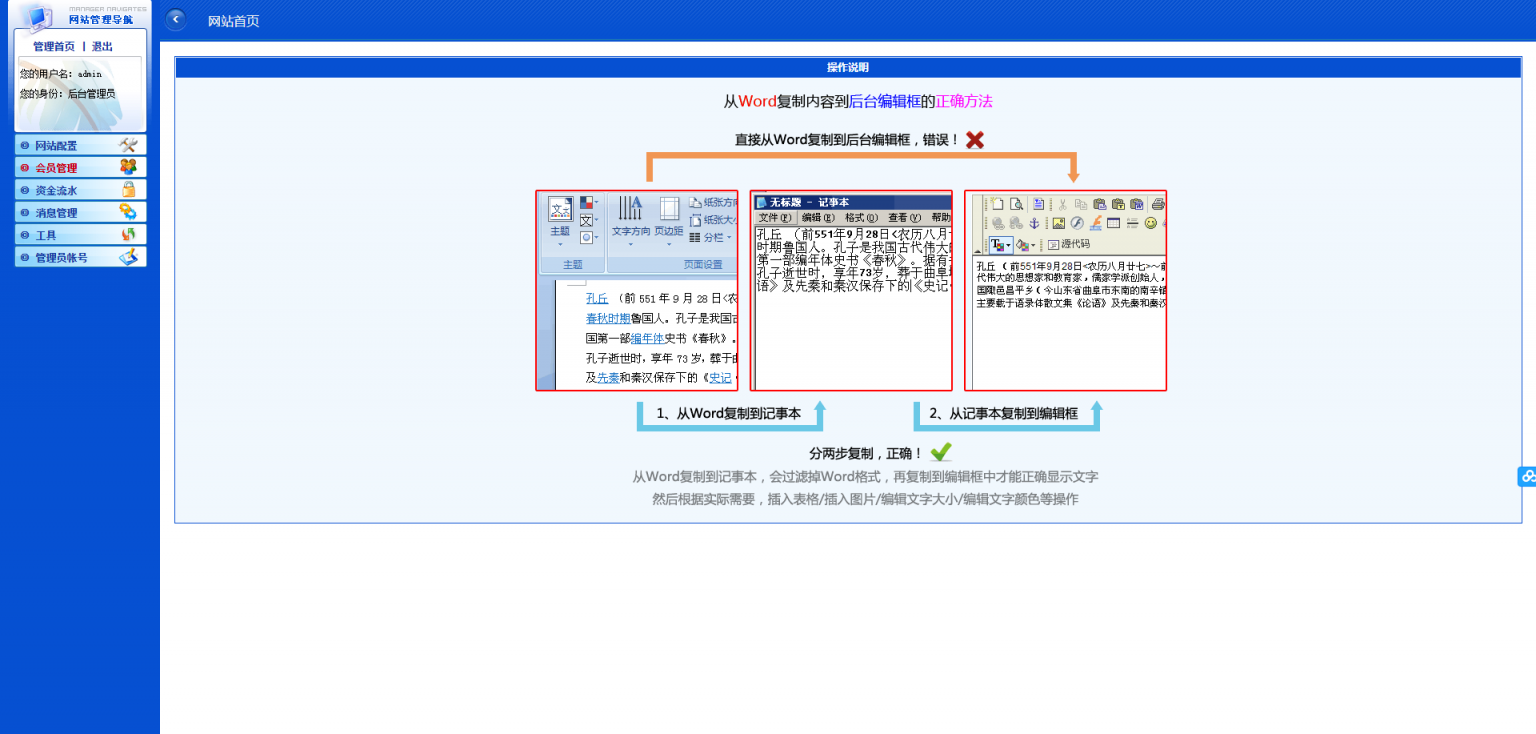Select the 管理员帐号 pencil icon

[x=127, y=255]
